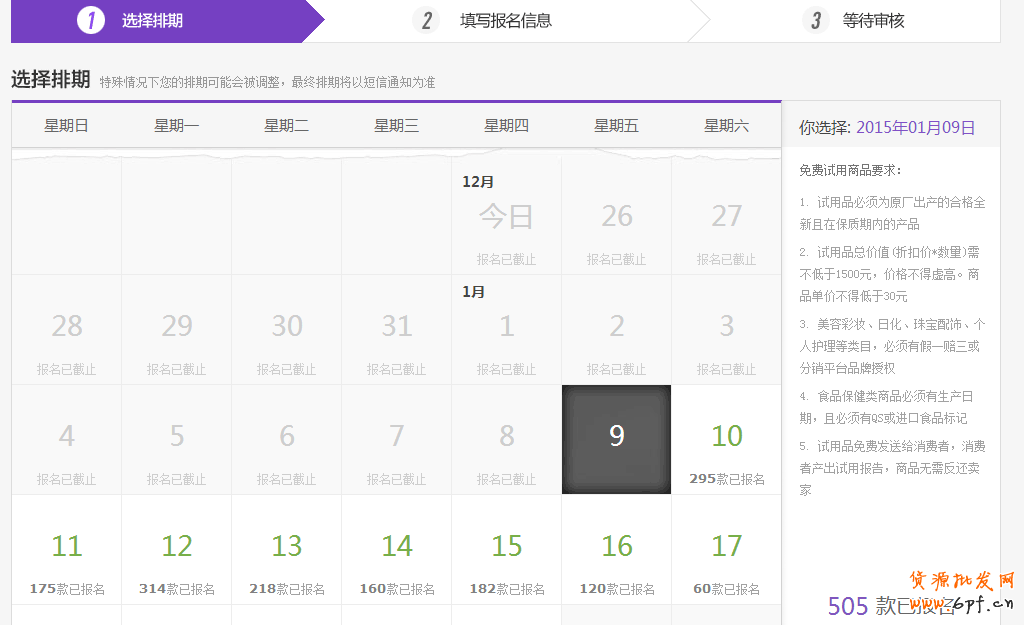Click the selected date 2015年01月09日 text
This screenshot has height=625, width=1024.
pyautogui.click(x=915, y=128)
